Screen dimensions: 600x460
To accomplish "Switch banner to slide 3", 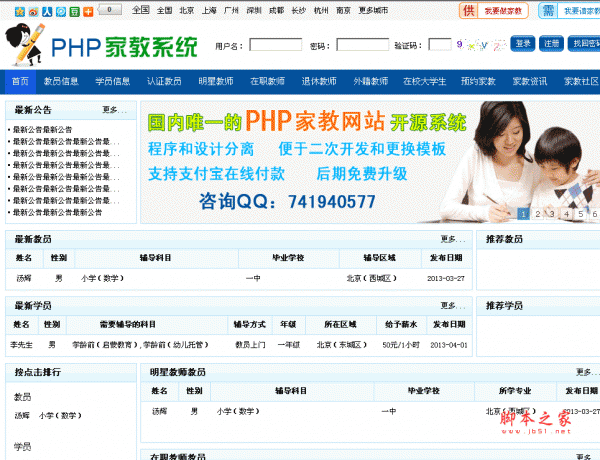I will (x=552, y=214).
